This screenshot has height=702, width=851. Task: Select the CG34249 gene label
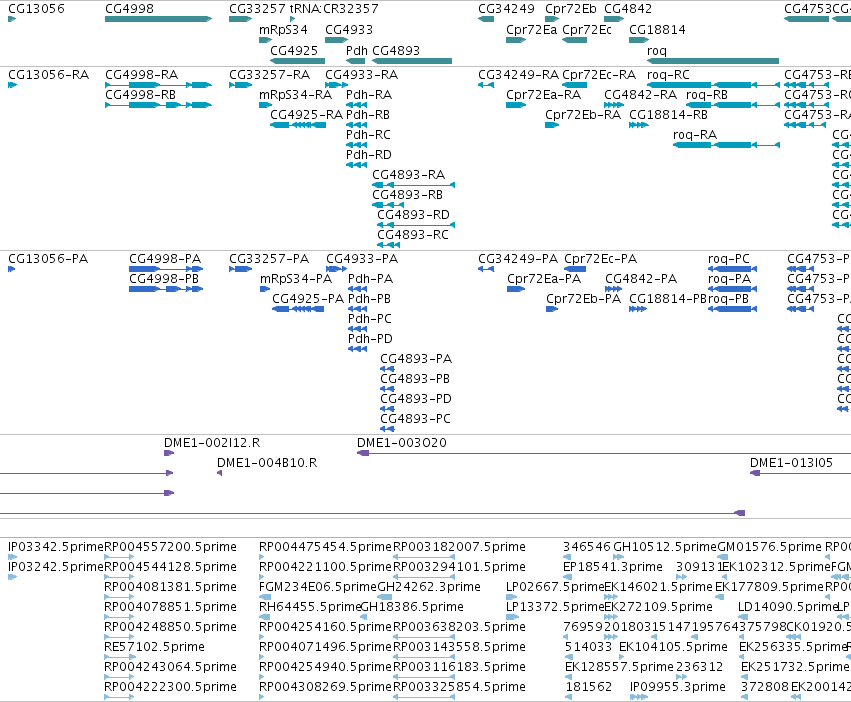pyautogui.click(x=506, y=9)
